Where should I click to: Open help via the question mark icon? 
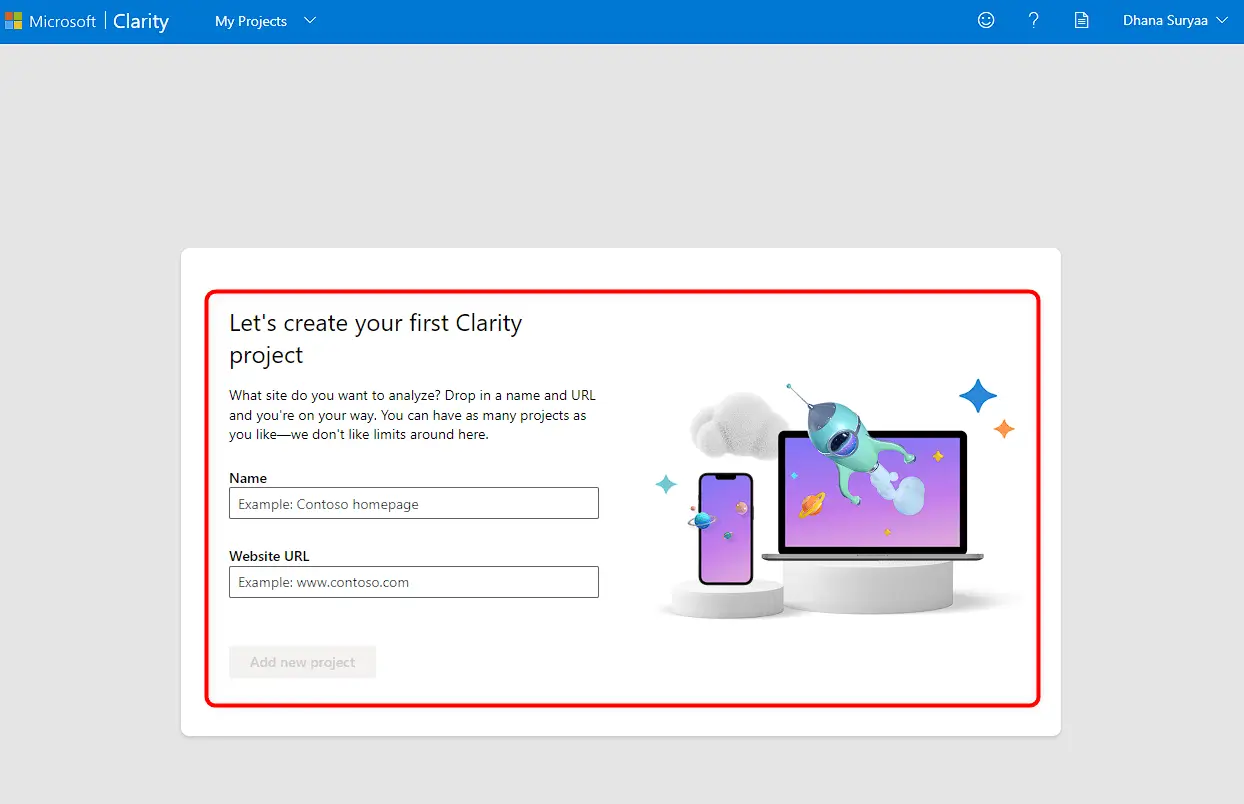(x=1034, y=20)
